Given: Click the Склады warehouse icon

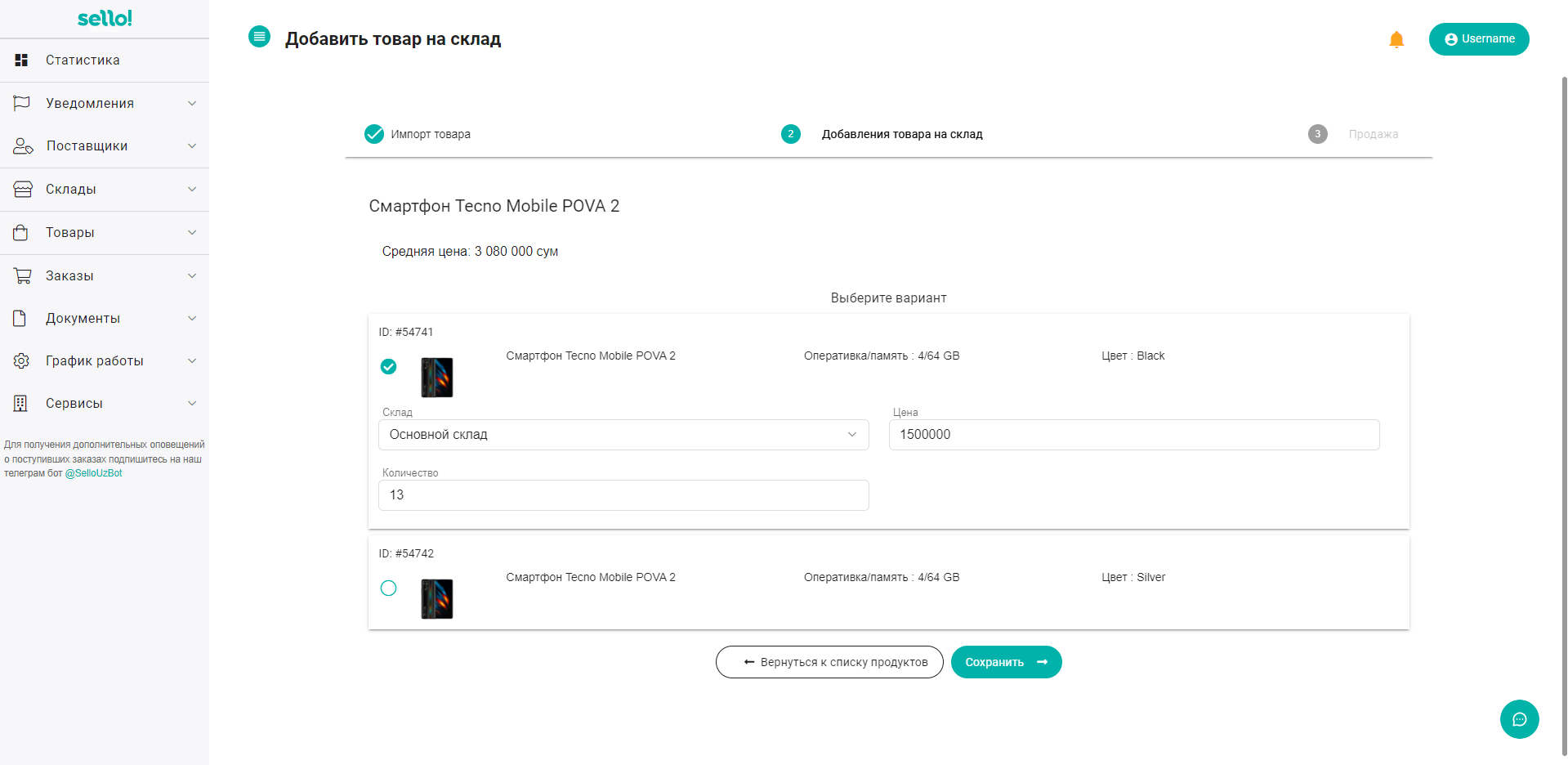Looking at the screenshot, I should 23,189.
